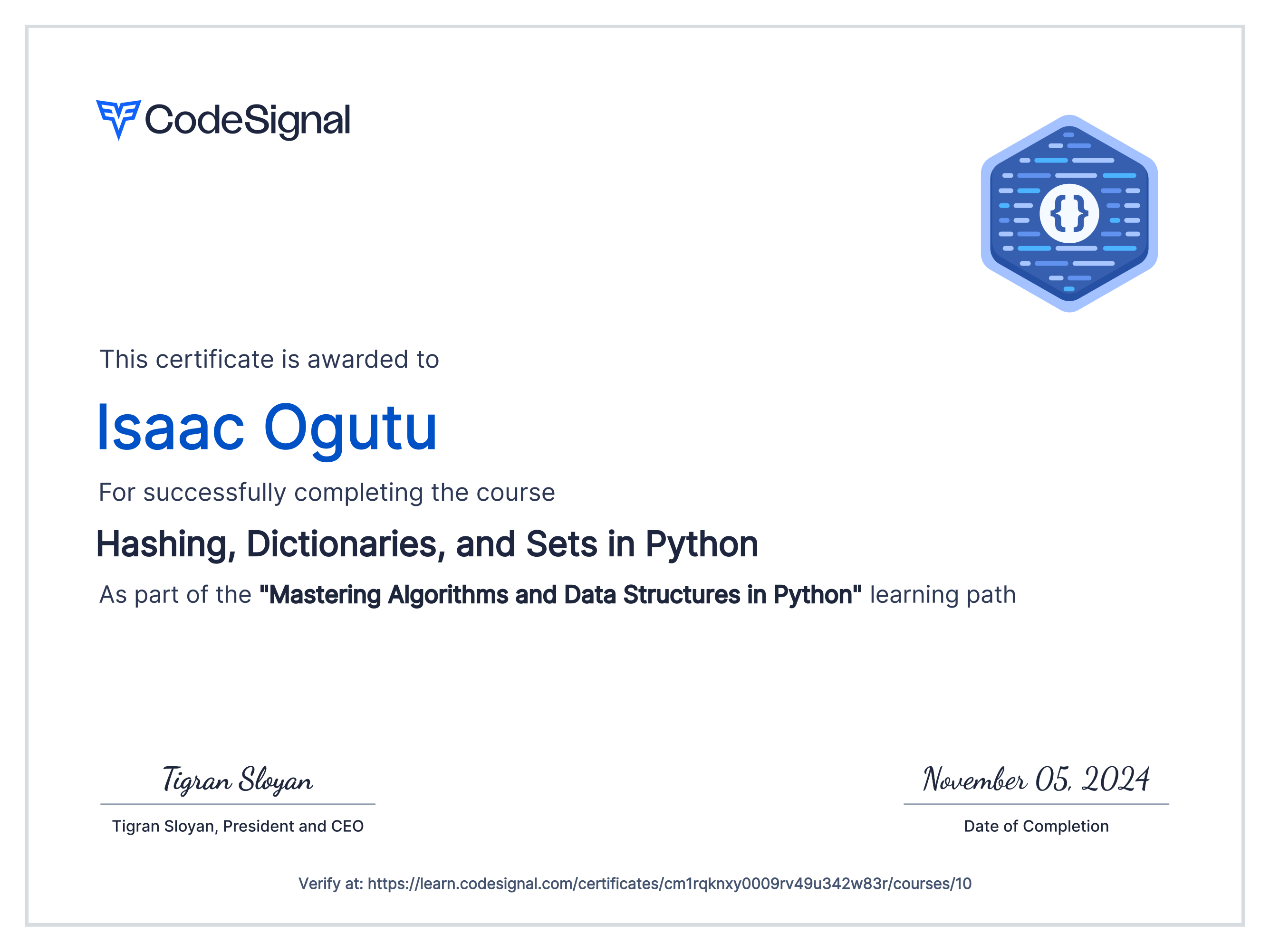Viewport: 1270px width, 952px height.
Task: Select the text For successfully completing the course
Action: [327, 493]
